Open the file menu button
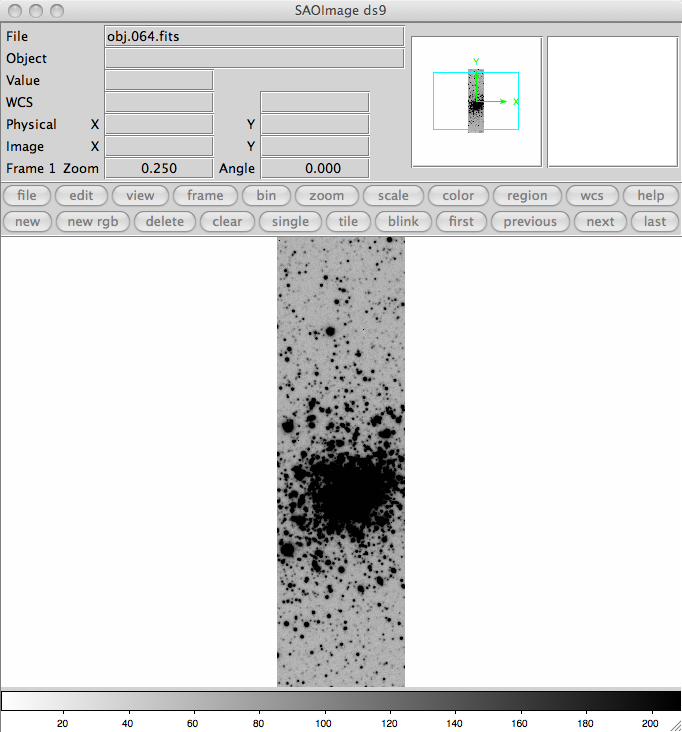 tap(27, 195)
